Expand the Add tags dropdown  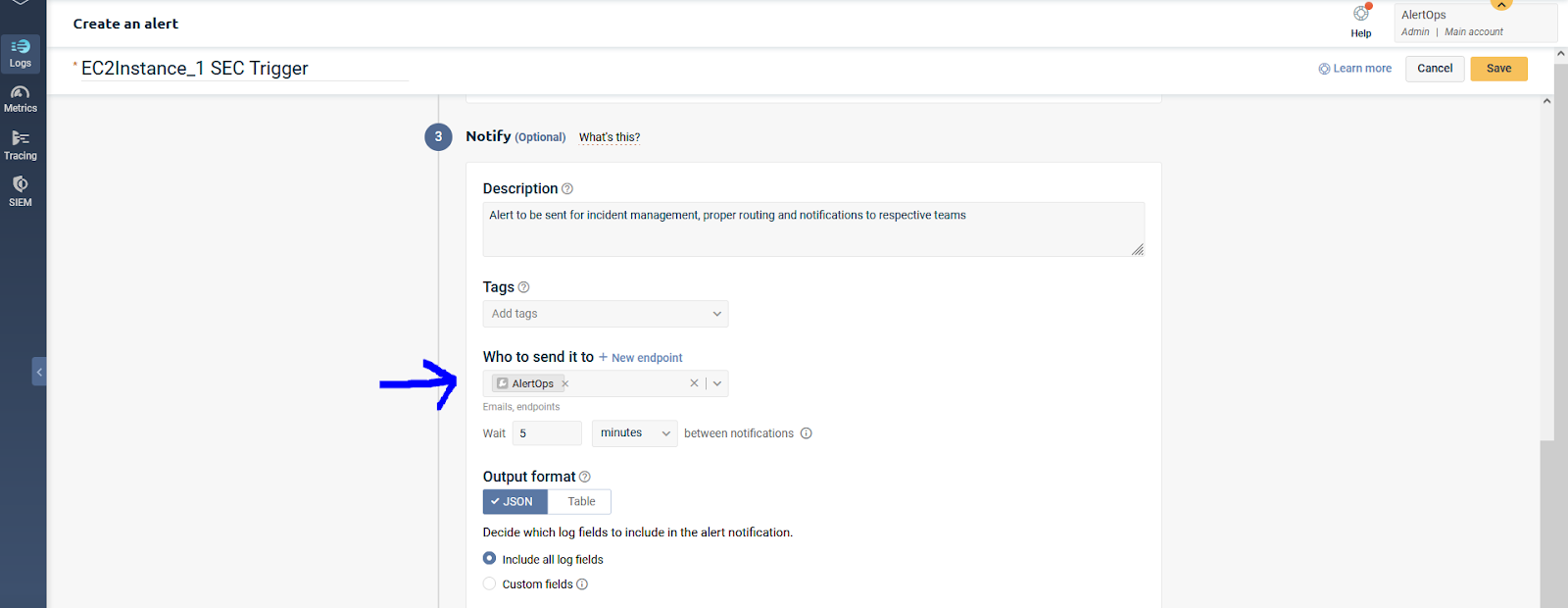(716, 314)
